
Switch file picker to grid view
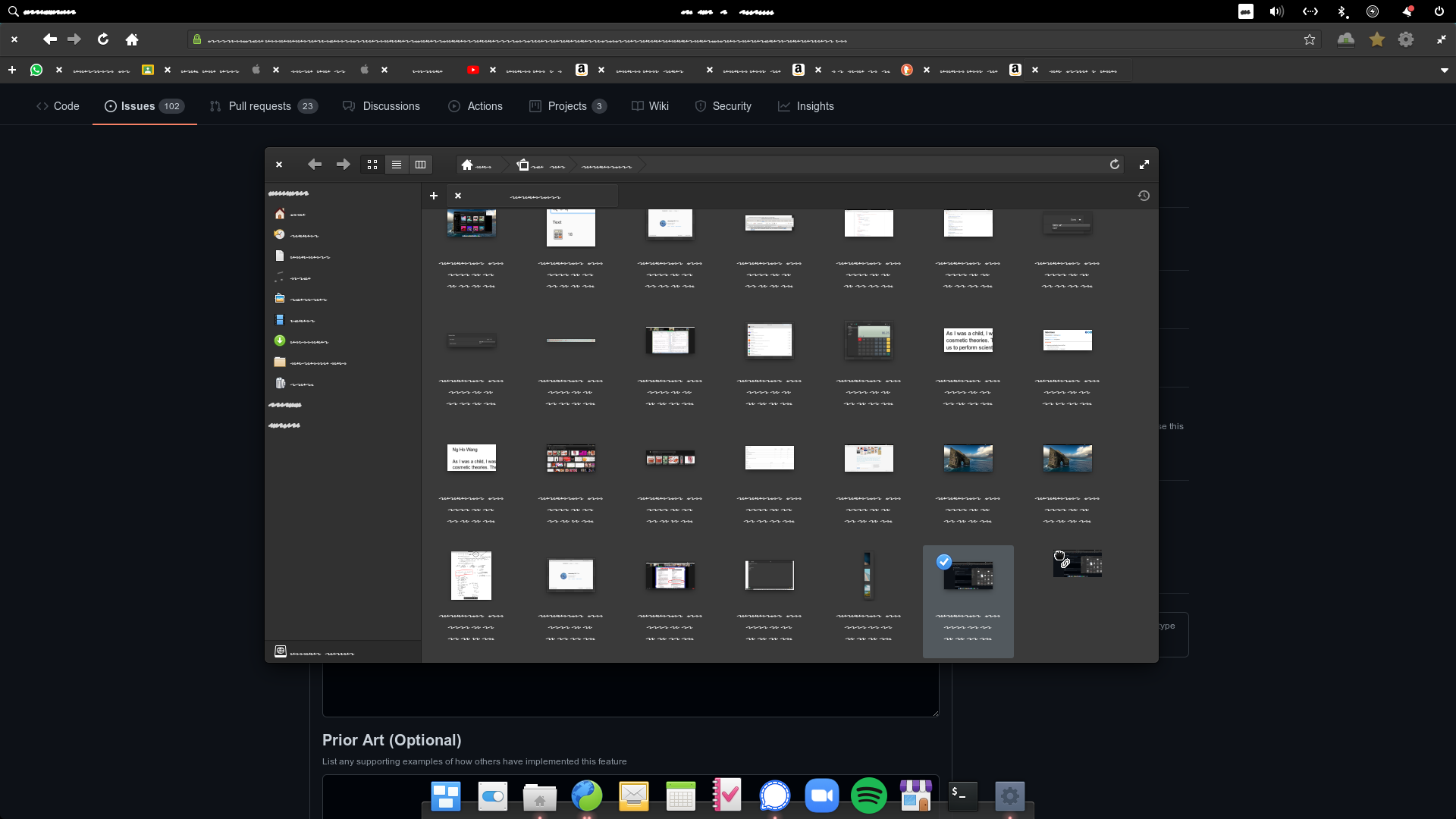pos(372,165)
